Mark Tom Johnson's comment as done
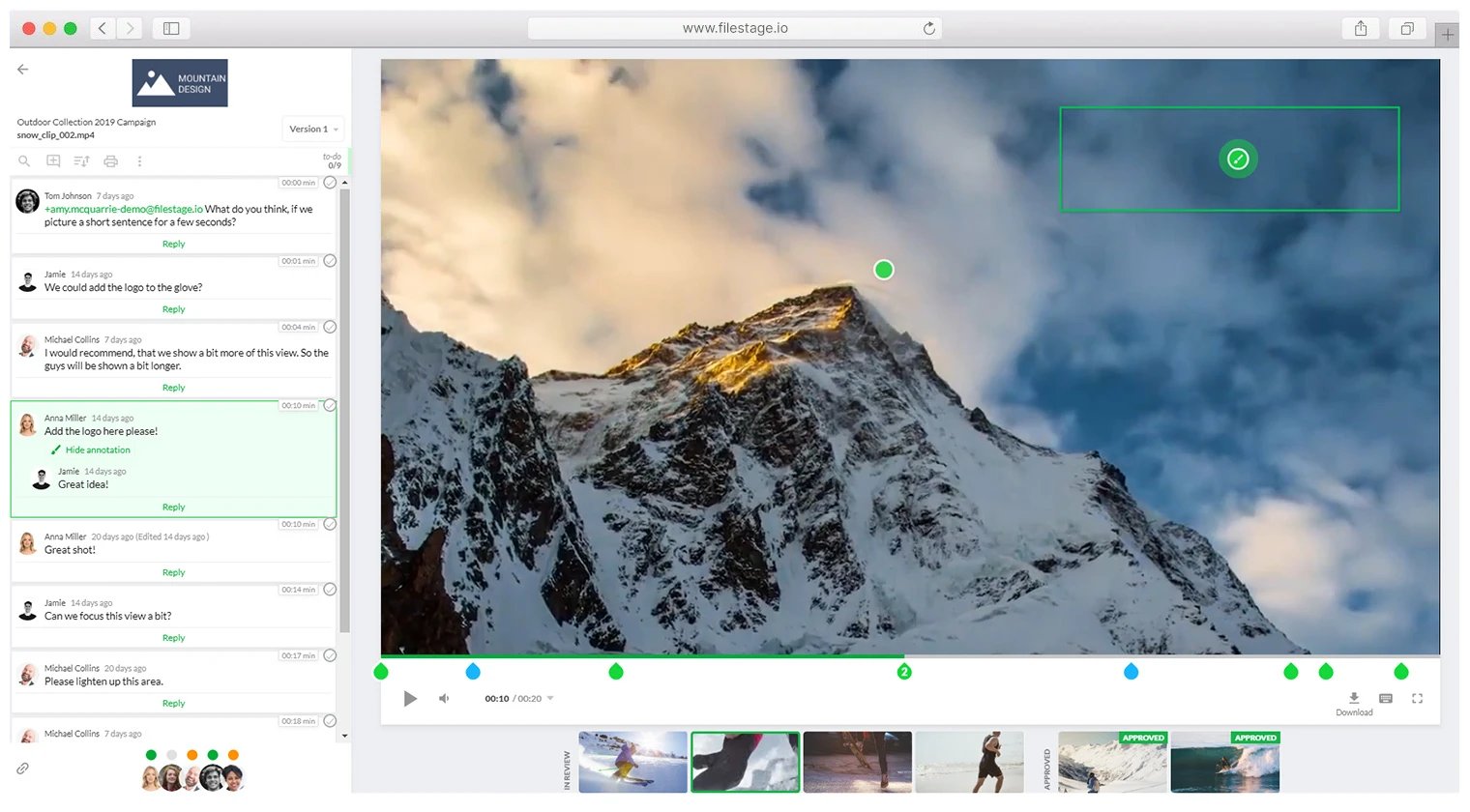1470x812 pixels. pos(330,183)
